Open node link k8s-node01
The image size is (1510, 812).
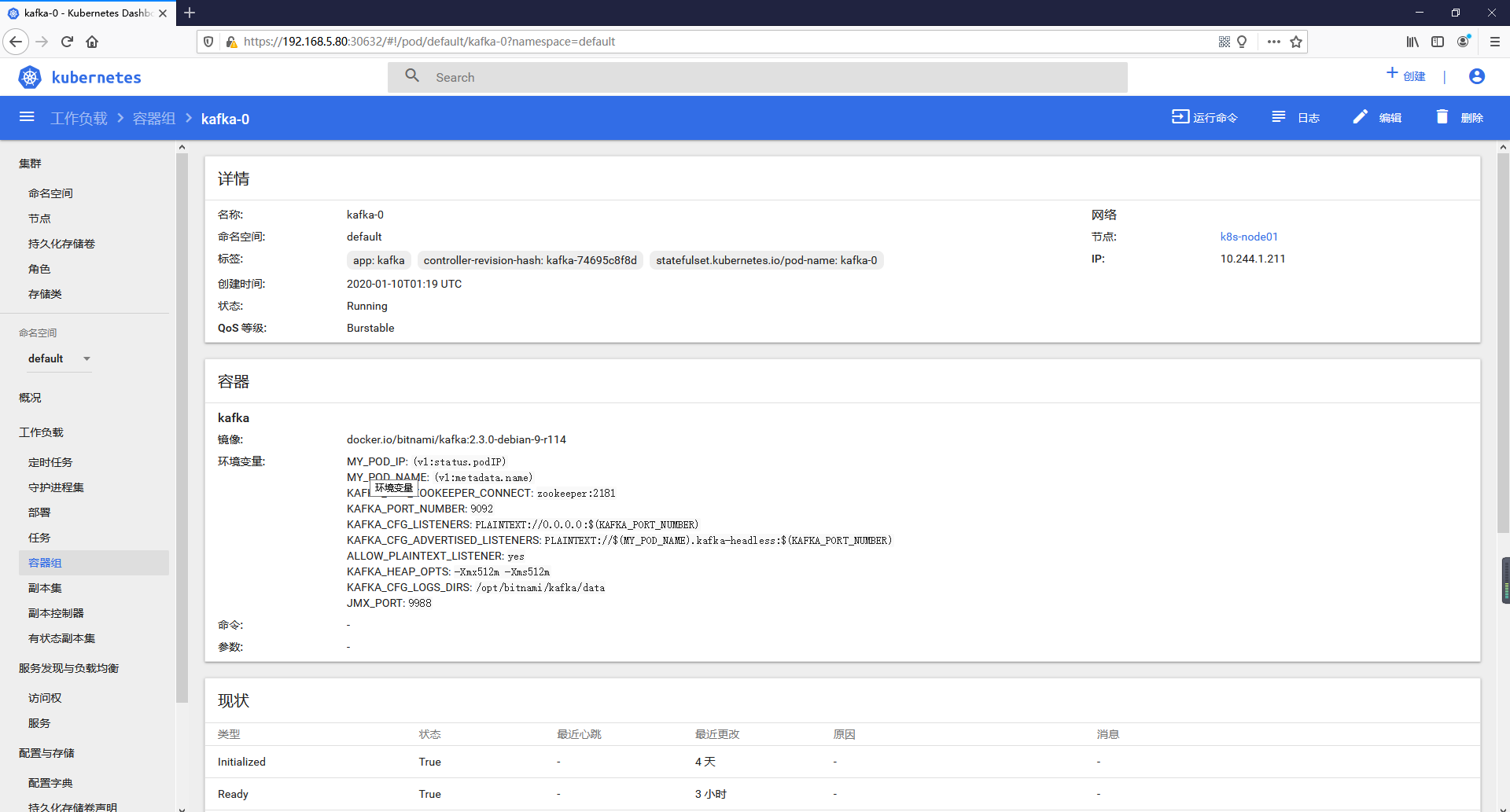pyautogui.click(x=1249, y=237)
